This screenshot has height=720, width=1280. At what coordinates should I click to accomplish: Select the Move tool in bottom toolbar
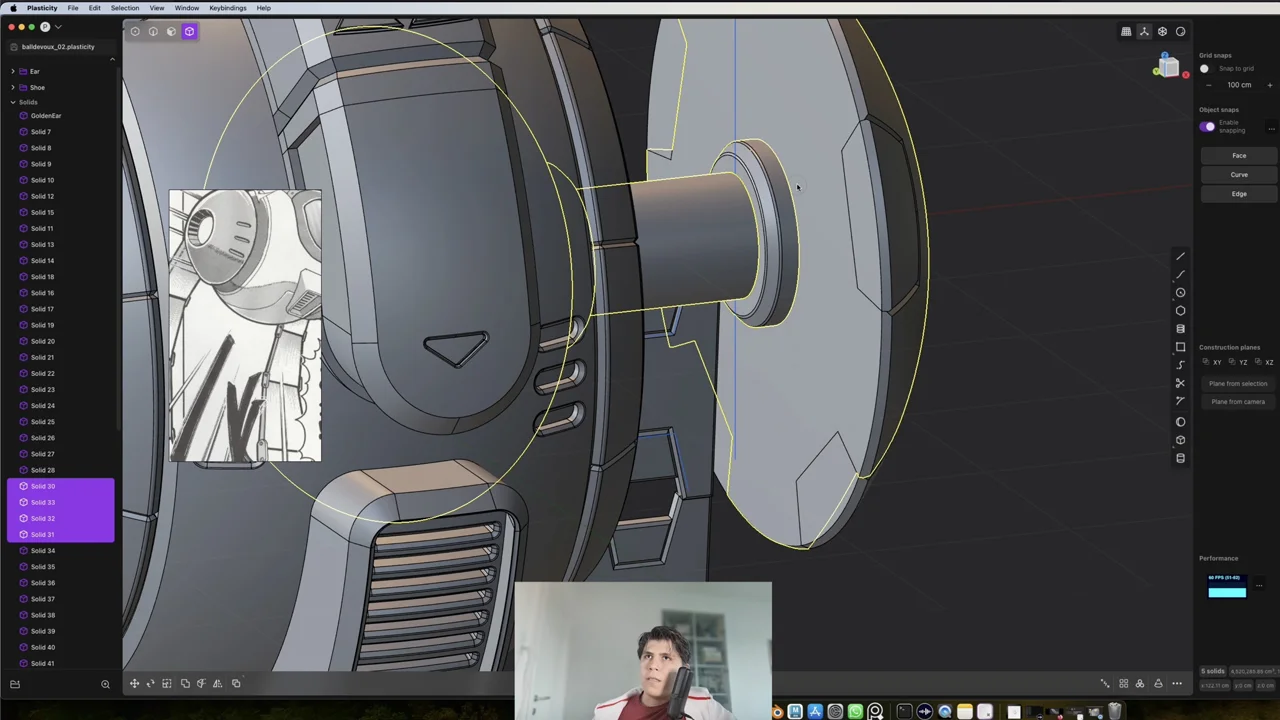click(134, 683)
